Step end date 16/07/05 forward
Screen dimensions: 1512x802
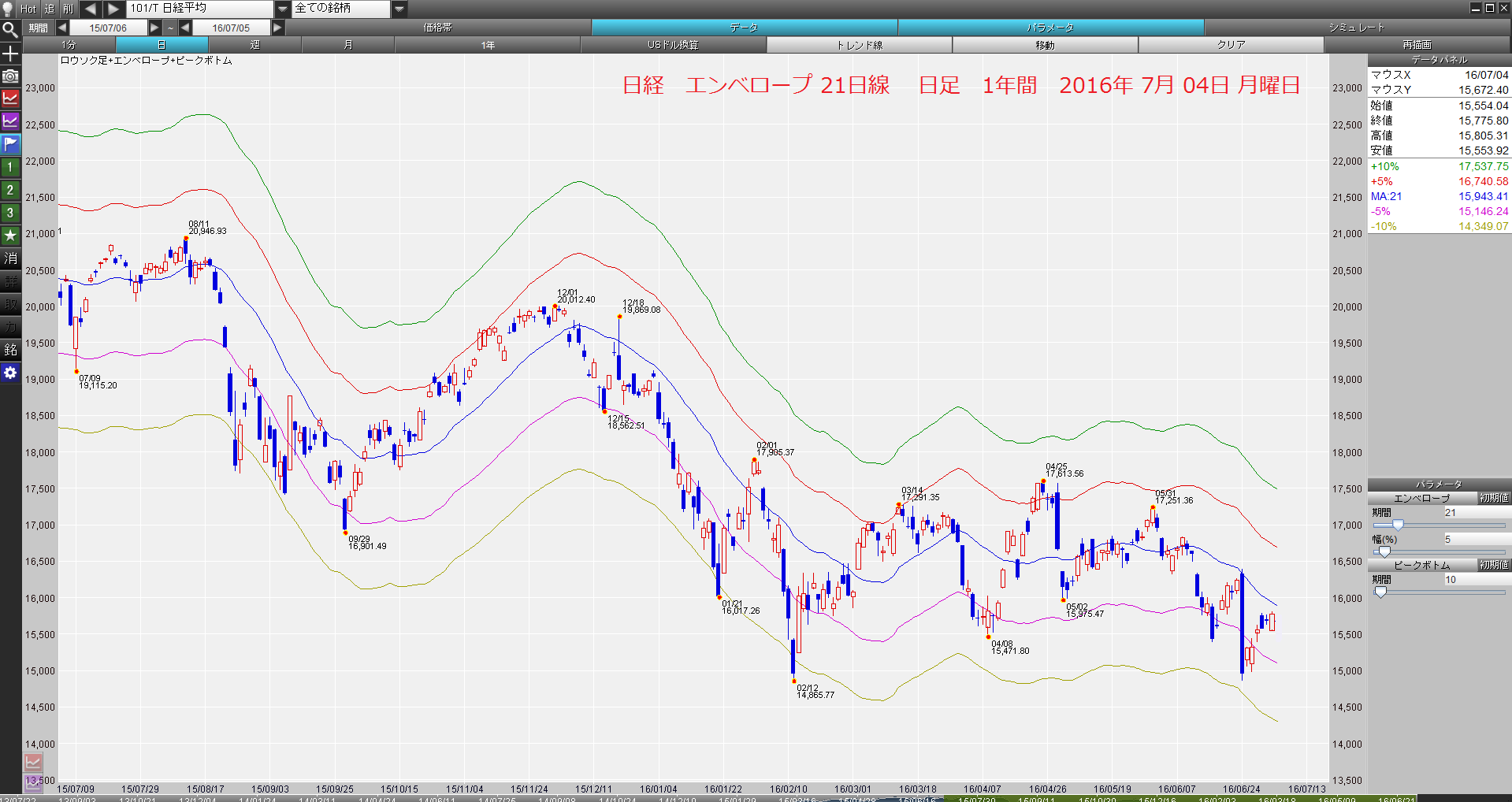click(277, 28)
